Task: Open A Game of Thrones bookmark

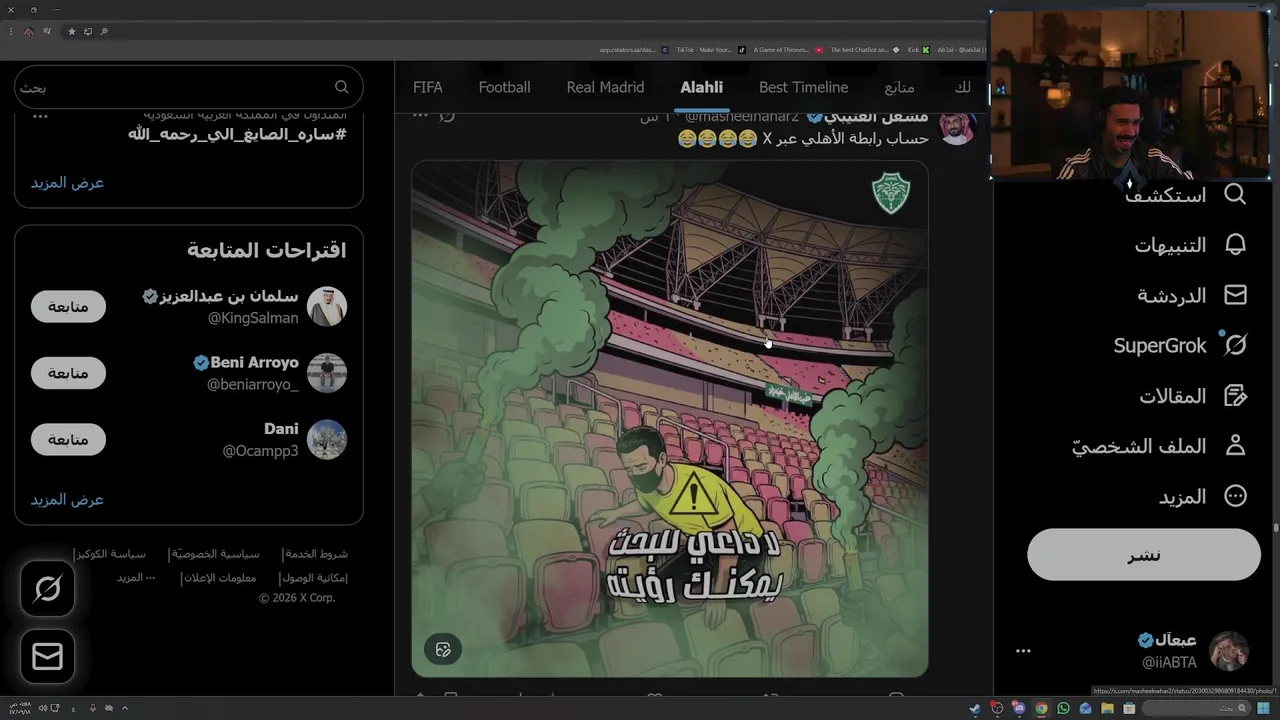Action: [x=790, y=49]
